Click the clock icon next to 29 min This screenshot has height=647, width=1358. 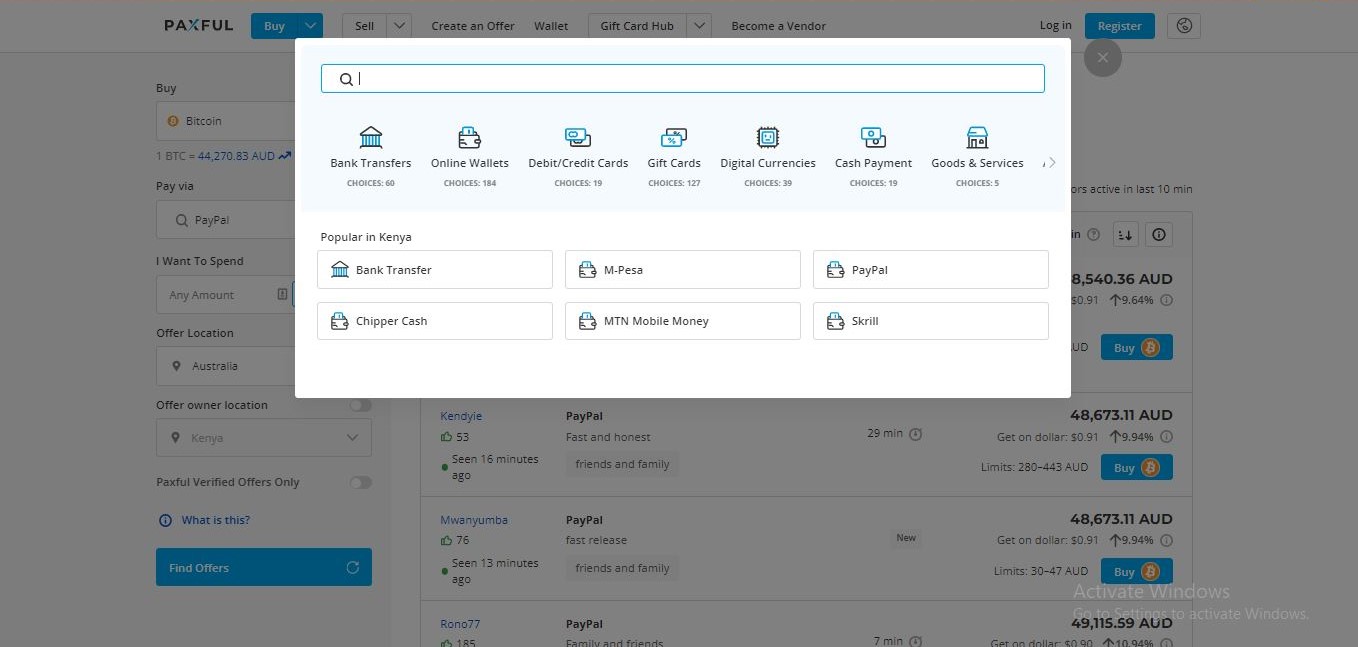916,434
